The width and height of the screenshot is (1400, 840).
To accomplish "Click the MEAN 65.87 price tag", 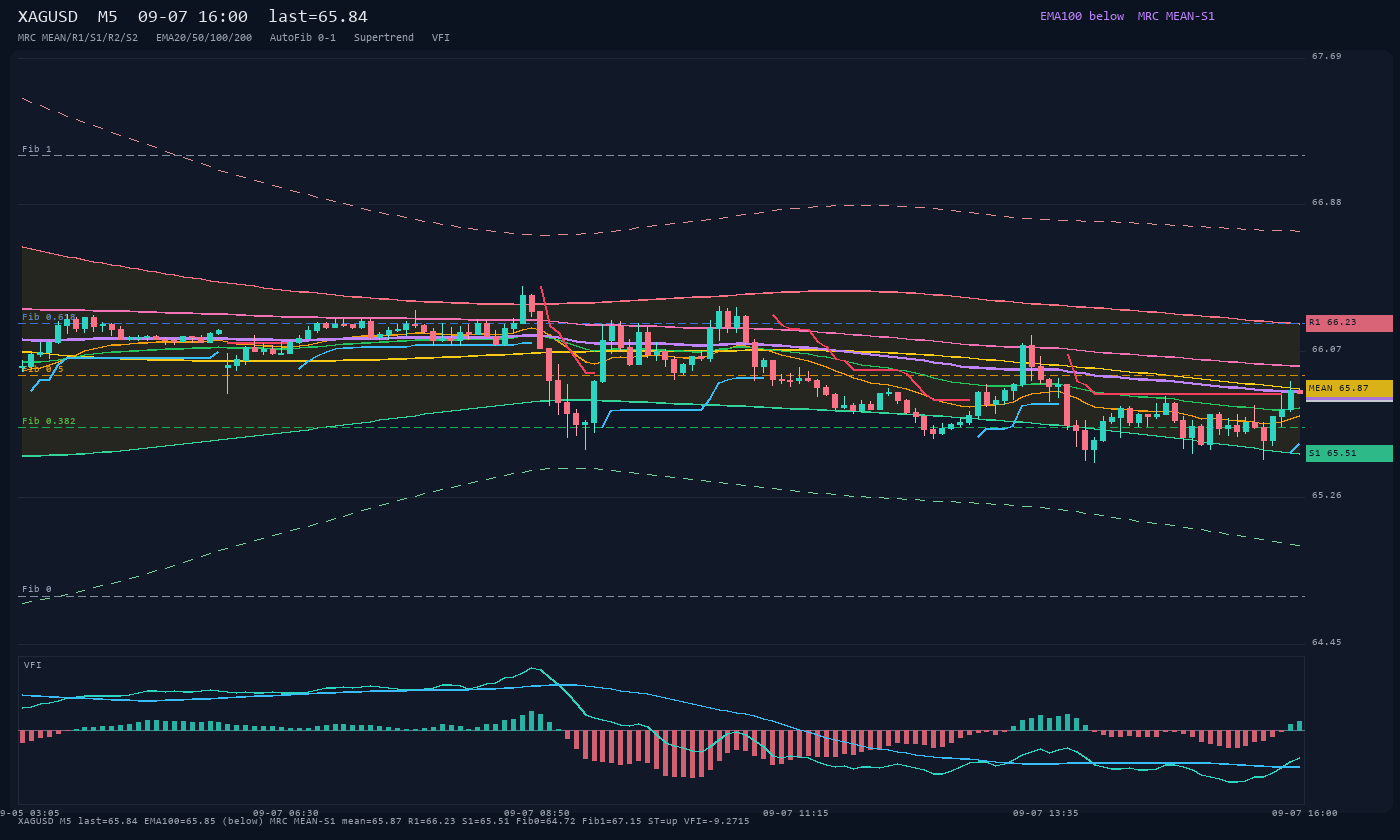I will pyautogui.click(x=1349, y=389).
